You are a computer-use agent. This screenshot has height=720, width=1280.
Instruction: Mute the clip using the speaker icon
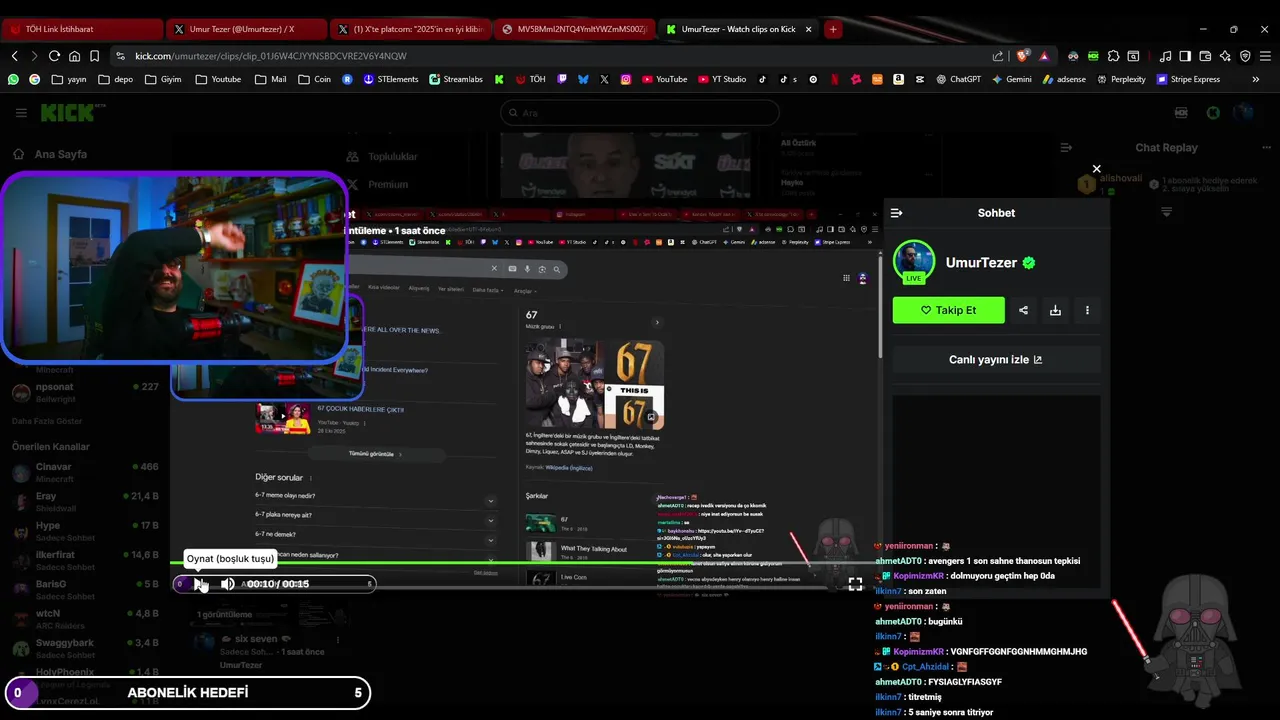(x=228, y=584)
